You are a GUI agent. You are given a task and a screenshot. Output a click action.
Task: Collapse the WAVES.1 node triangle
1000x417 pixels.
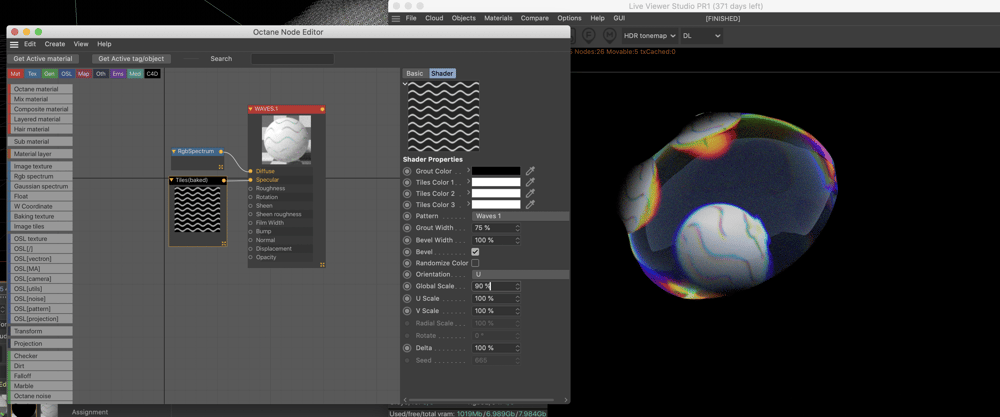click(251, 109)
